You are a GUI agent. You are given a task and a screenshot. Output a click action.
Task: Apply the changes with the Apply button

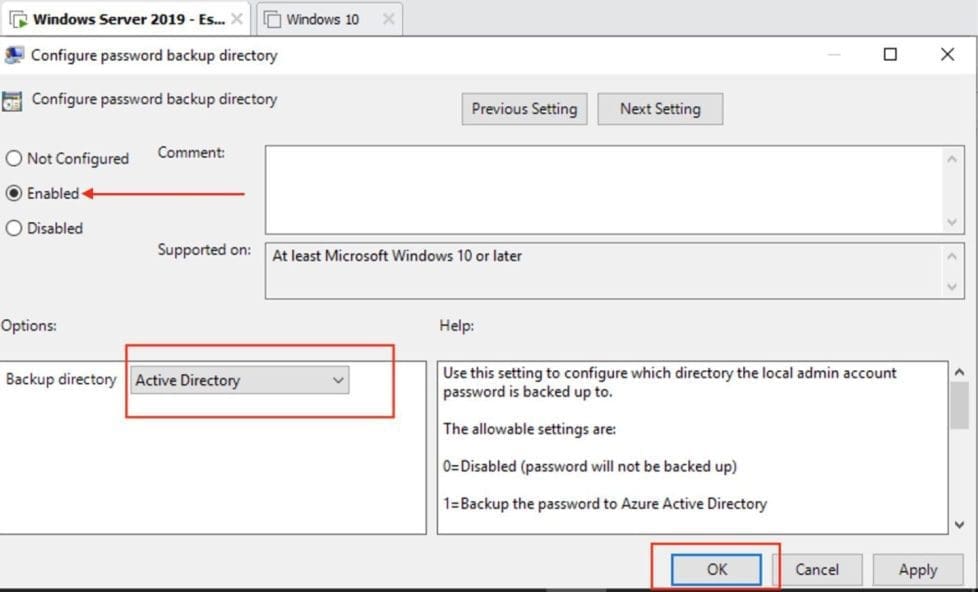coord(917,569)
